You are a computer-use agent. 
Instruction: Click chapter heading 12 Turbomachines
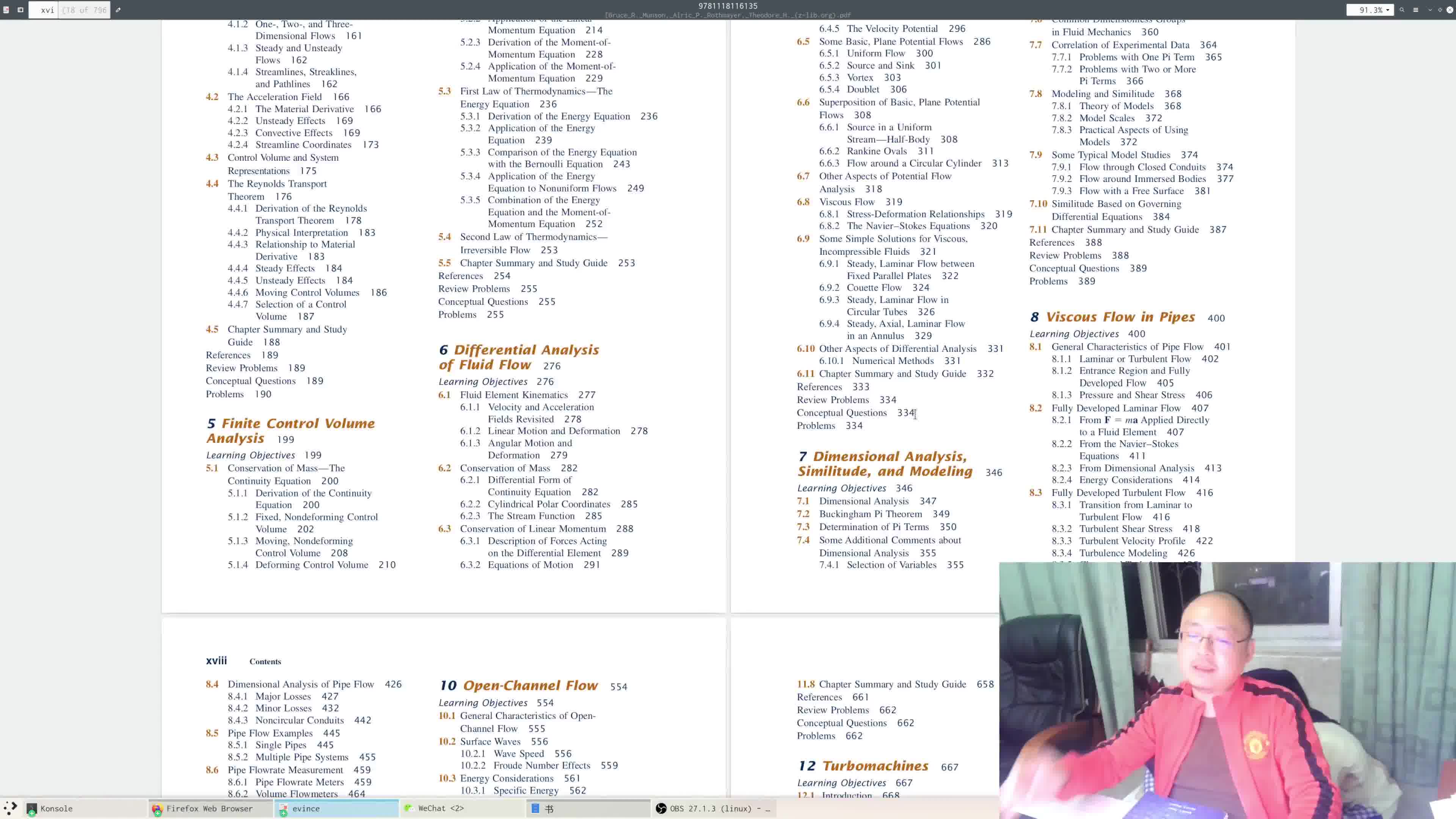863,765
